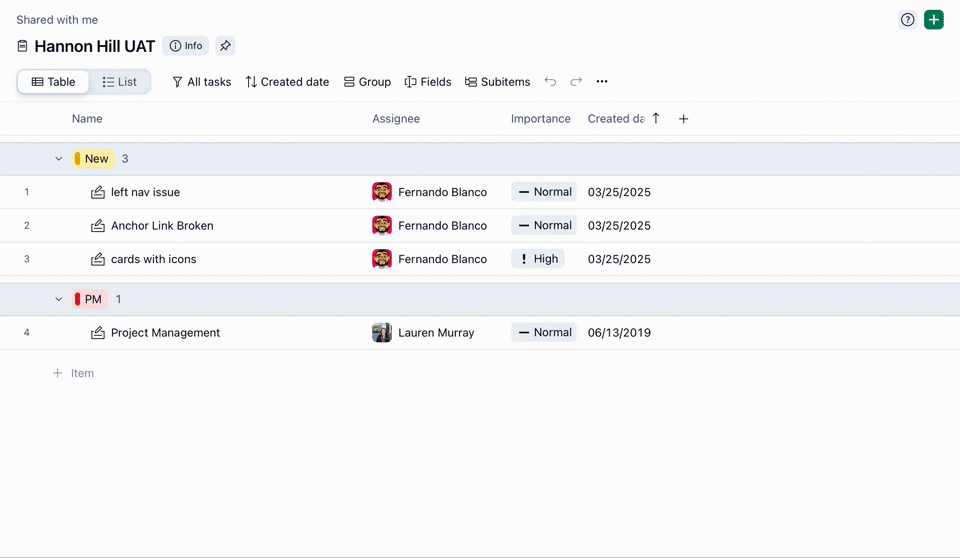Click task icon for Anchor Link Broken

click(x=97, y=226)
